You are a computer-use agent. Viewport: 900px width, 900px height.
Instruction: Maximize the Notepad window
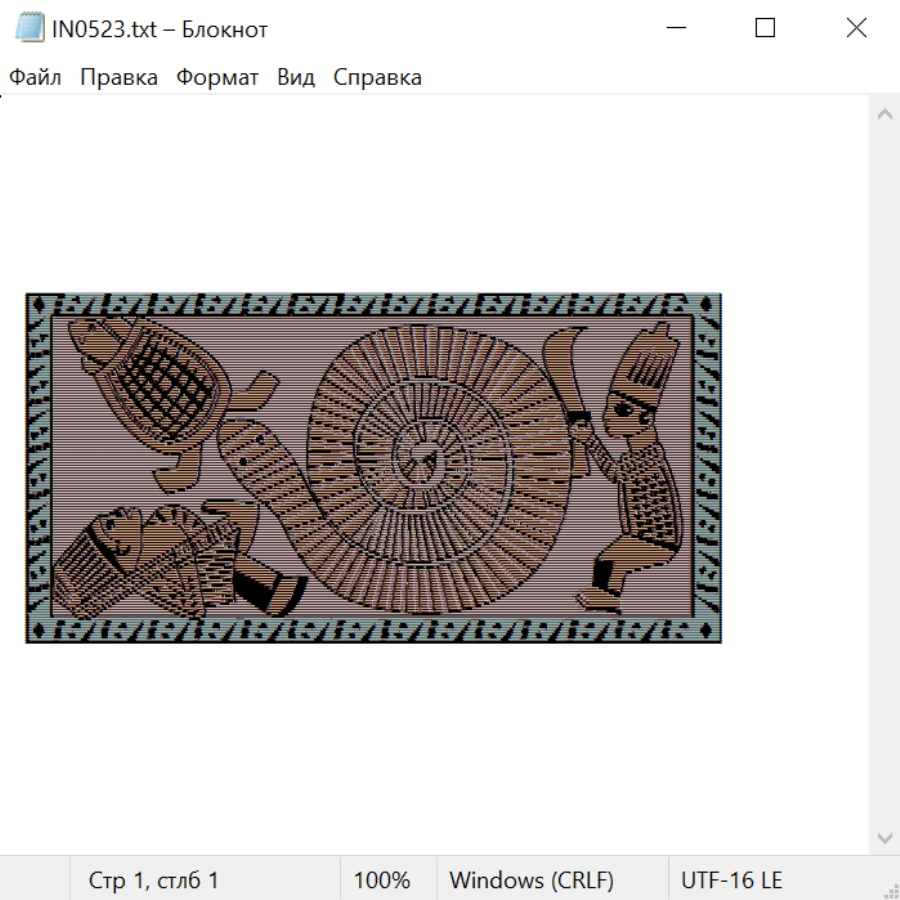click(765, 28)
